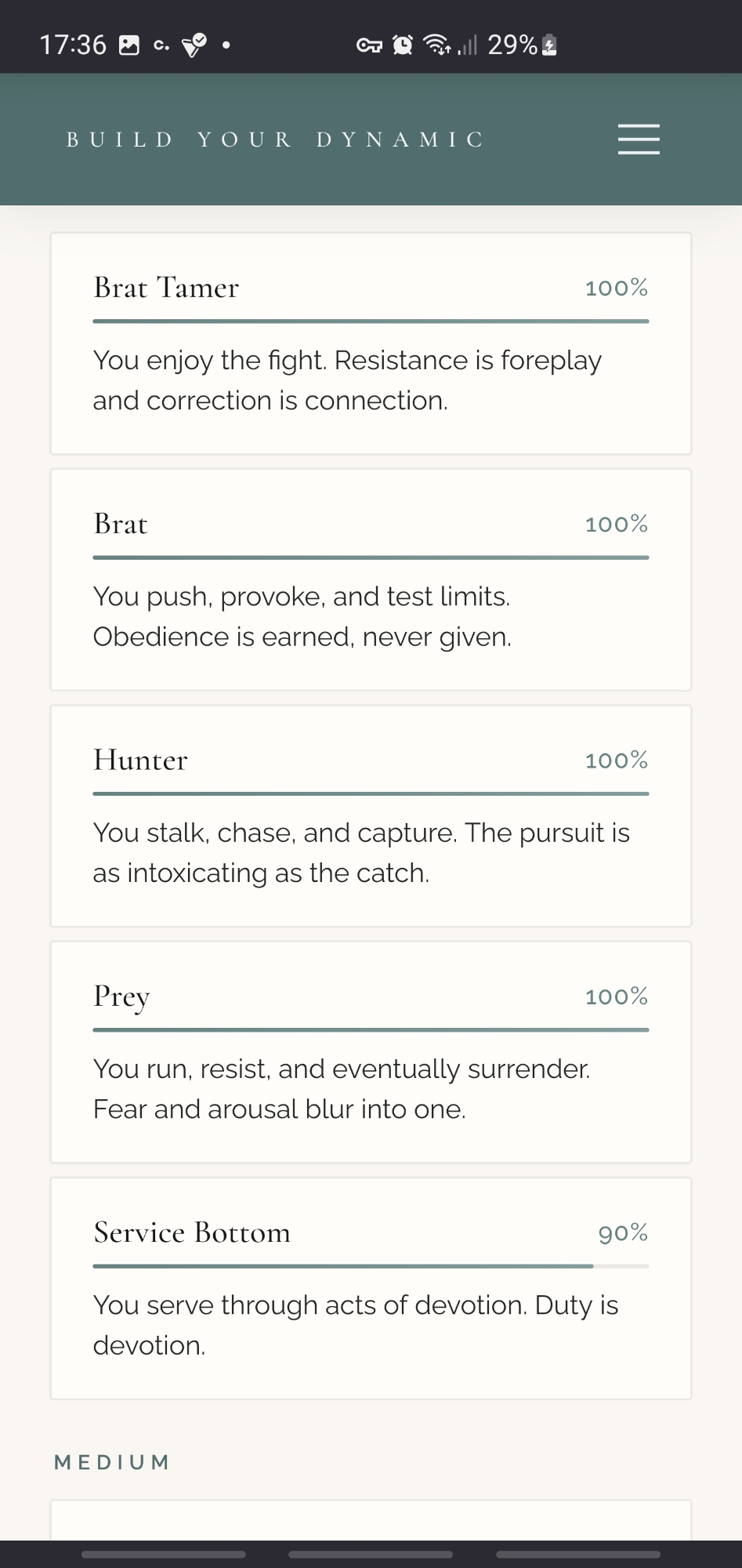Tap the Hunter 100% score

[616, 760]
